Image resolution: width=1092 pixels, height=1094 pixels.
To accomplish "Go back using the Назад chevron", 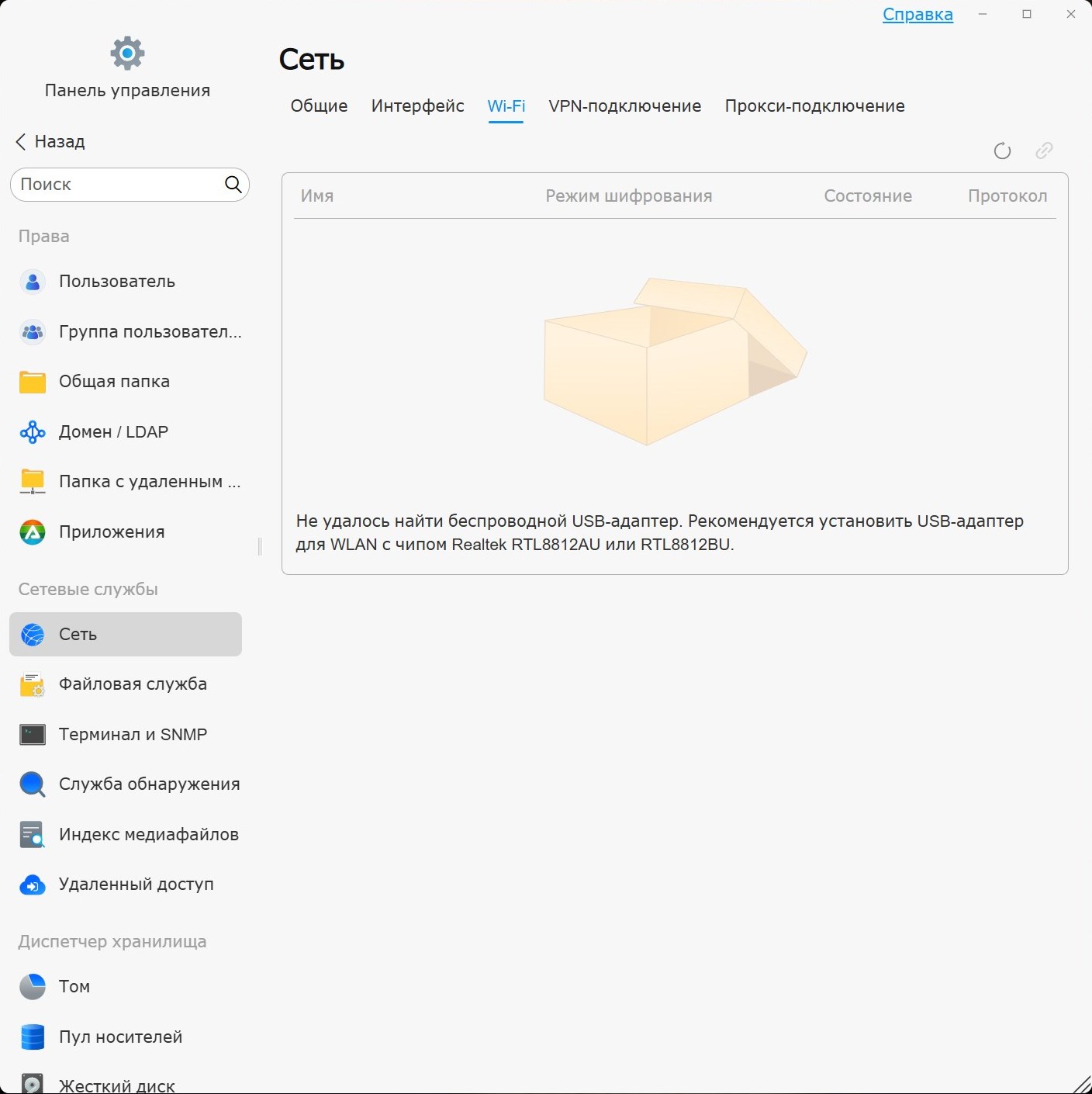I will [21, 142].
